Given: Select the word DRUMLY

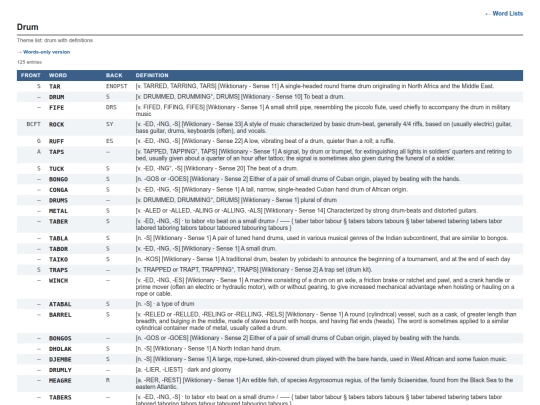Looking at the screenshot, I should click(x=60, y=370).
